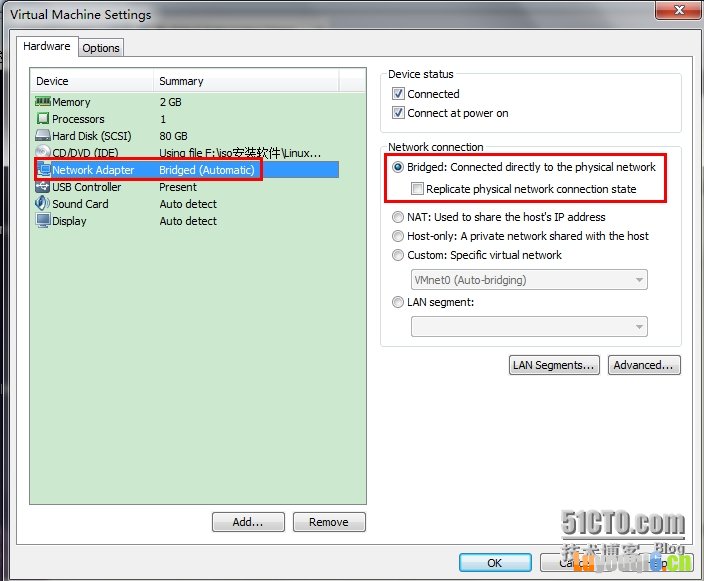
Task: Sort list by Summary column header
Action: (x=246, y=81)
